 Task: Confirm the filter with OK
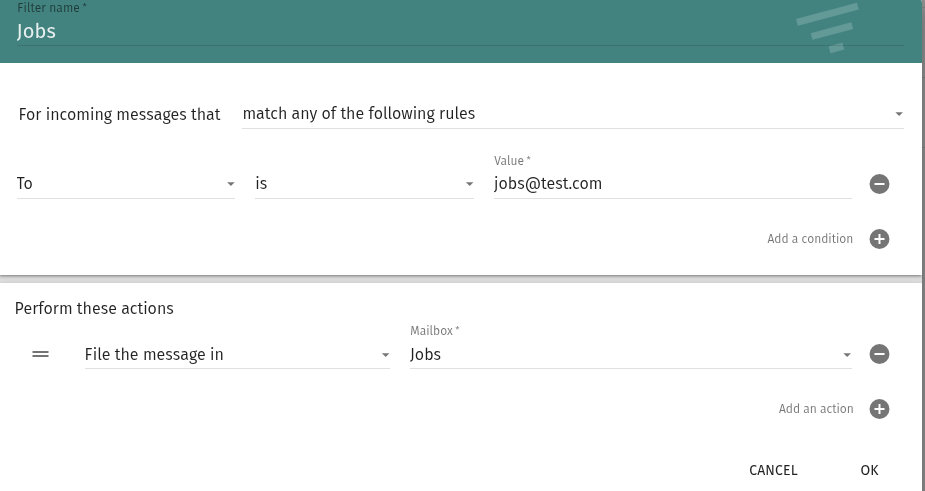pyautogui.click(x=869, y=470)
